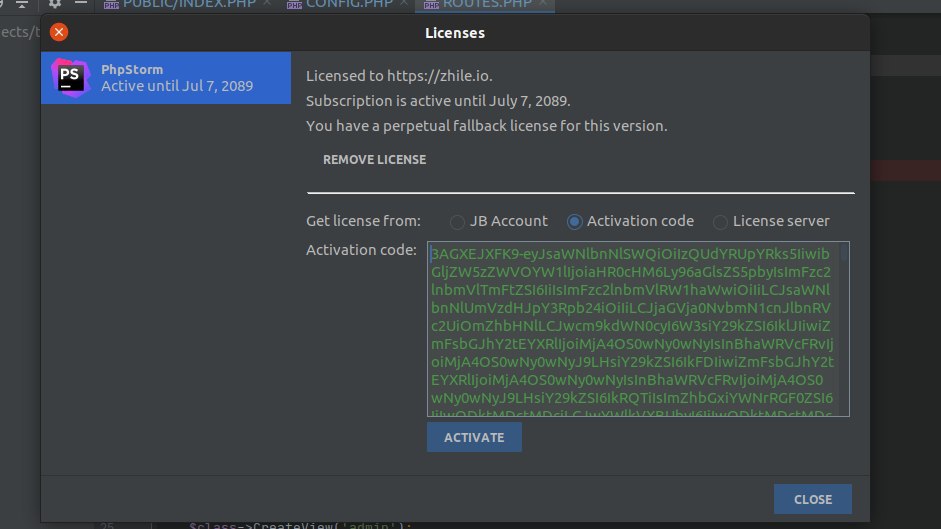Click the 'Activation code:' field label

click(x=361, y=250)
